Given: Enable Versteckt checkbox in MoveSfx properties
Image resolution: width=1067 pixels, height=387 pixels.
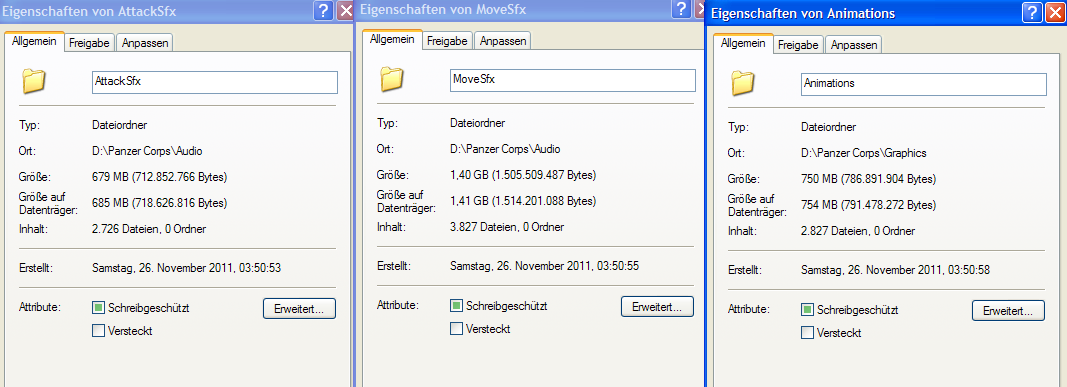Looking at the screenshot, I should pos(456,329).
